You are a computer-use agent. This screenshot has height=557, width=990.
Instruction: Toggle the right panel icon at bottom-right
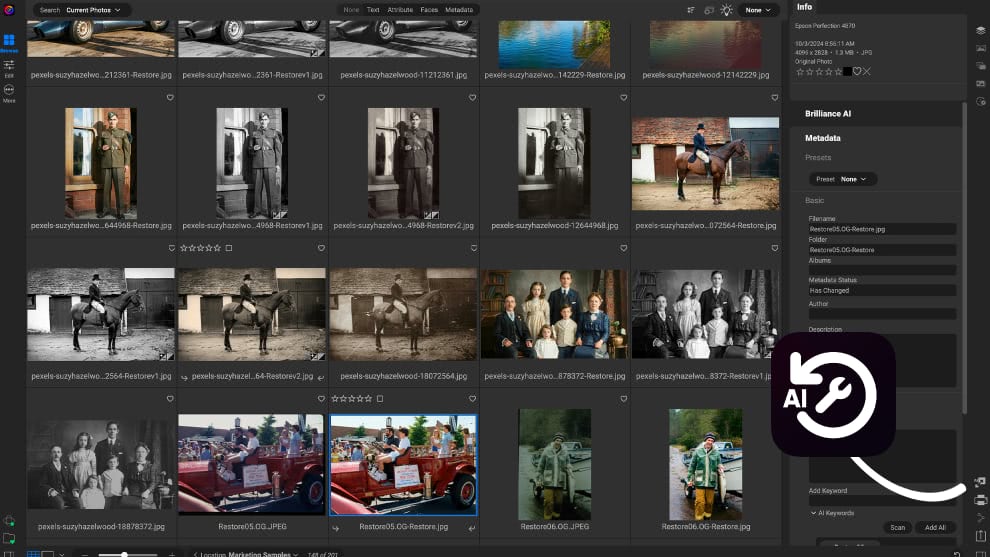pyautogui.click(x=981, y=554)
